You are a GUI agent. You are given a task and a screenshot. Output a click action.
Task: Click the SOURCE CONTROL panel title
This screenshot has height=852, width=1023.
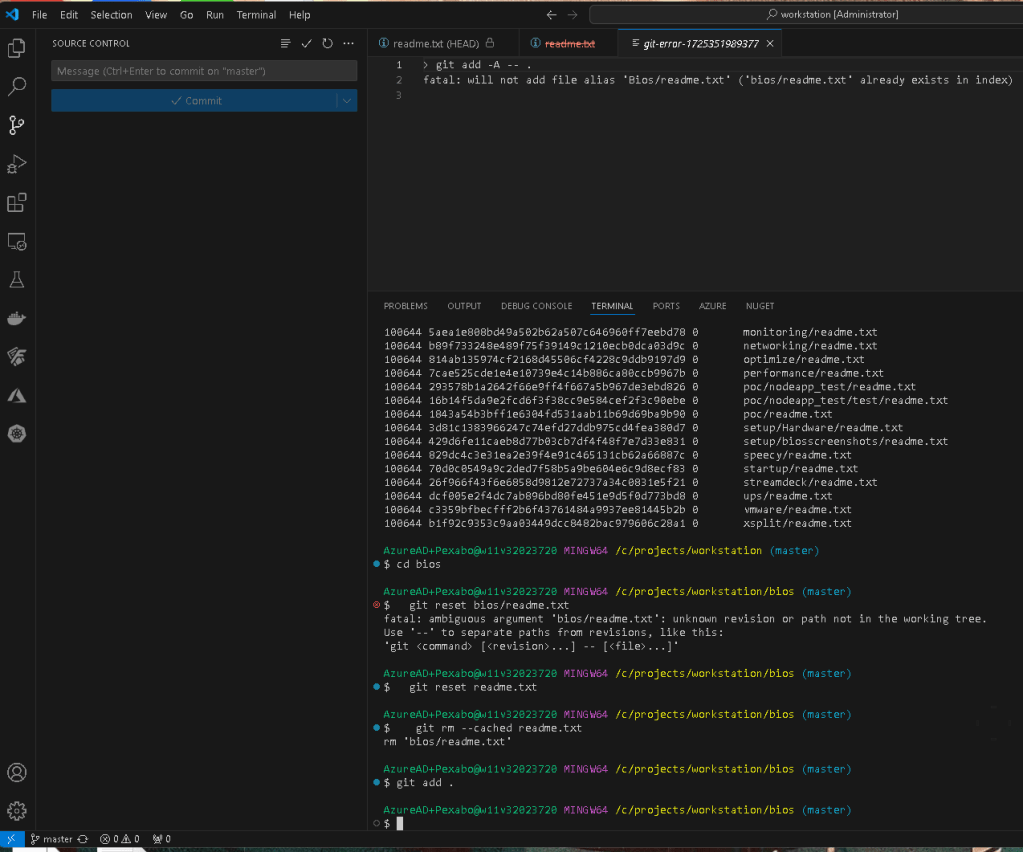tap(91, 43)
